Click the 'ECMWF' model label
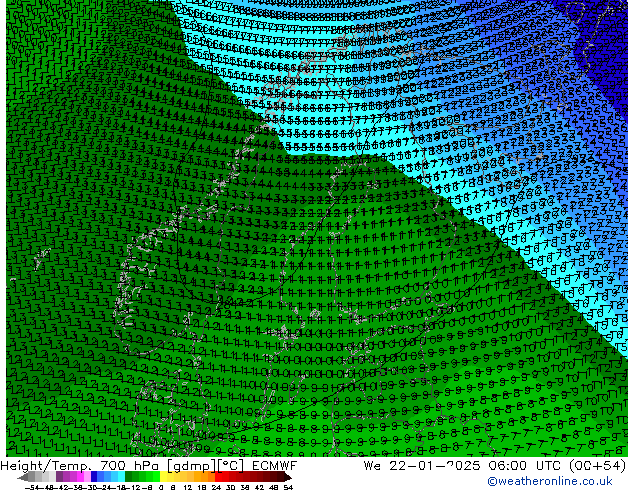The height and width of the screenshot is (490, 634). tap(275, 466)
